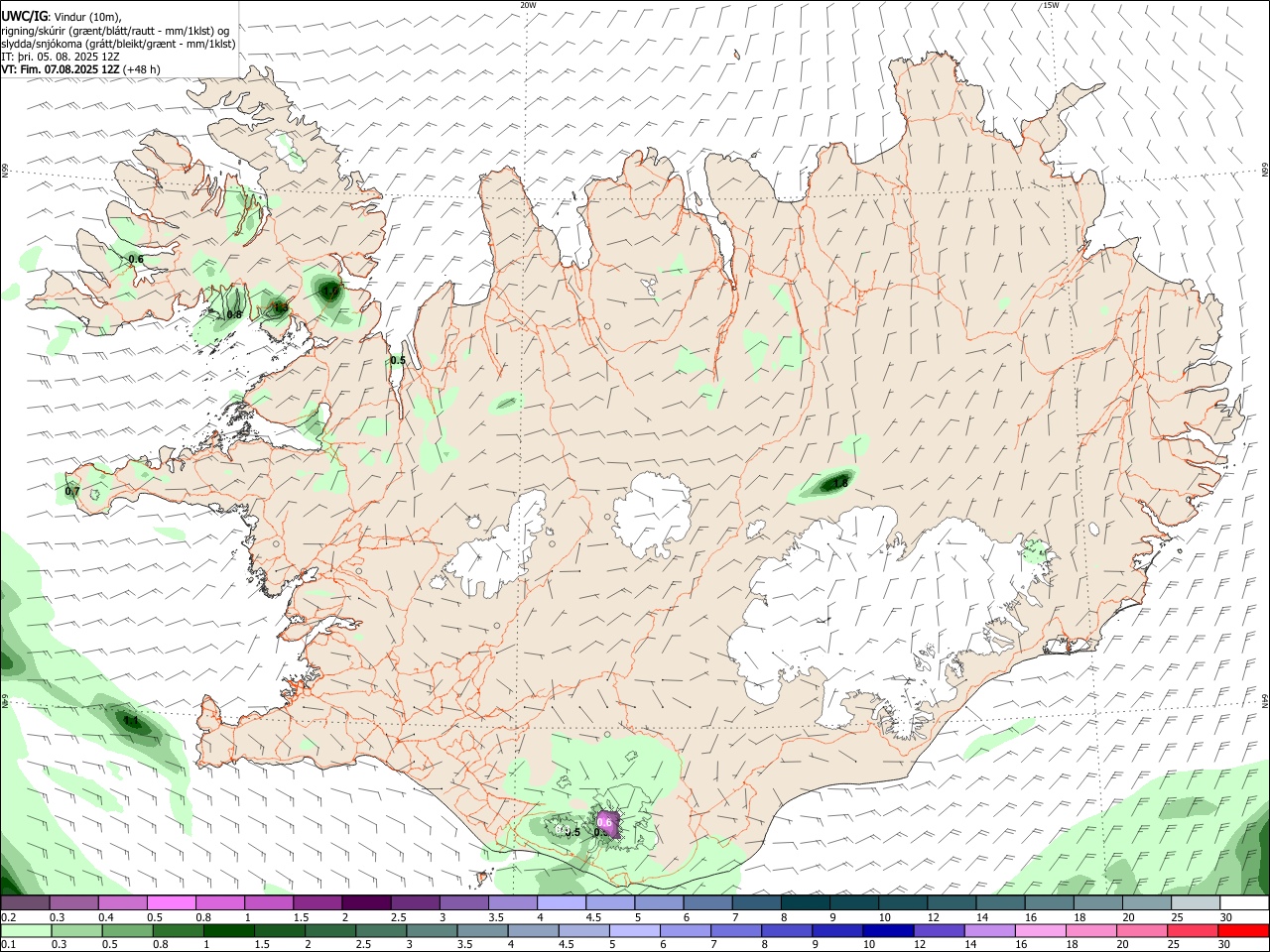
Task: Pick the darkest purple swatch between 2 and 2.5
Action: [366, 903]
